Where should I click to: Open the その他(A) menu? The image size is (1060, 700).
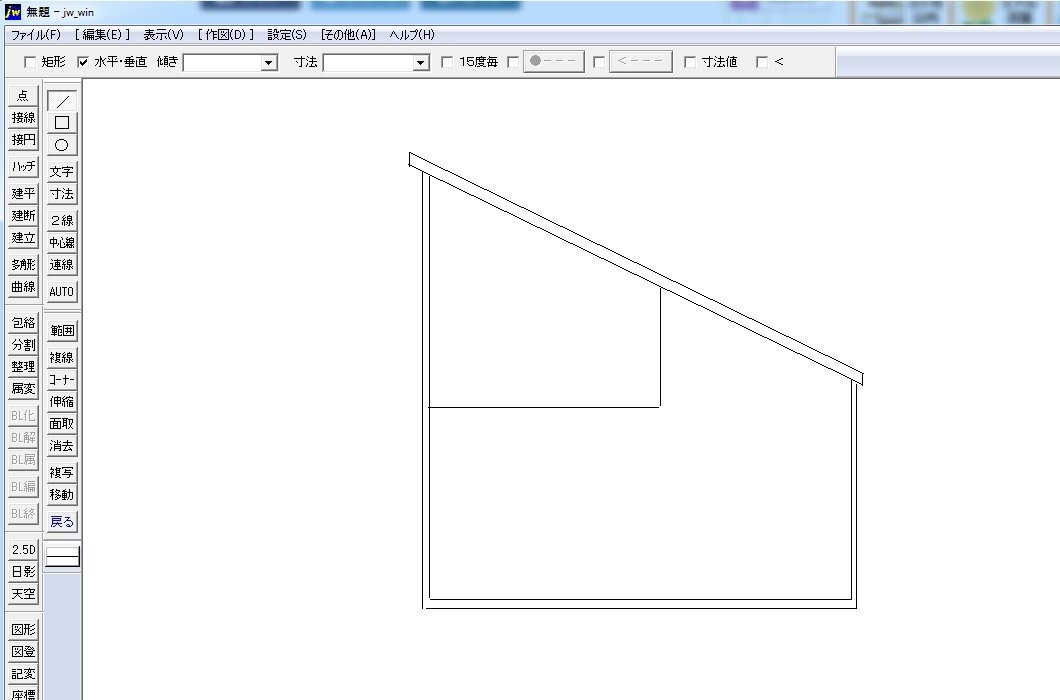click(x=348, y=34)
